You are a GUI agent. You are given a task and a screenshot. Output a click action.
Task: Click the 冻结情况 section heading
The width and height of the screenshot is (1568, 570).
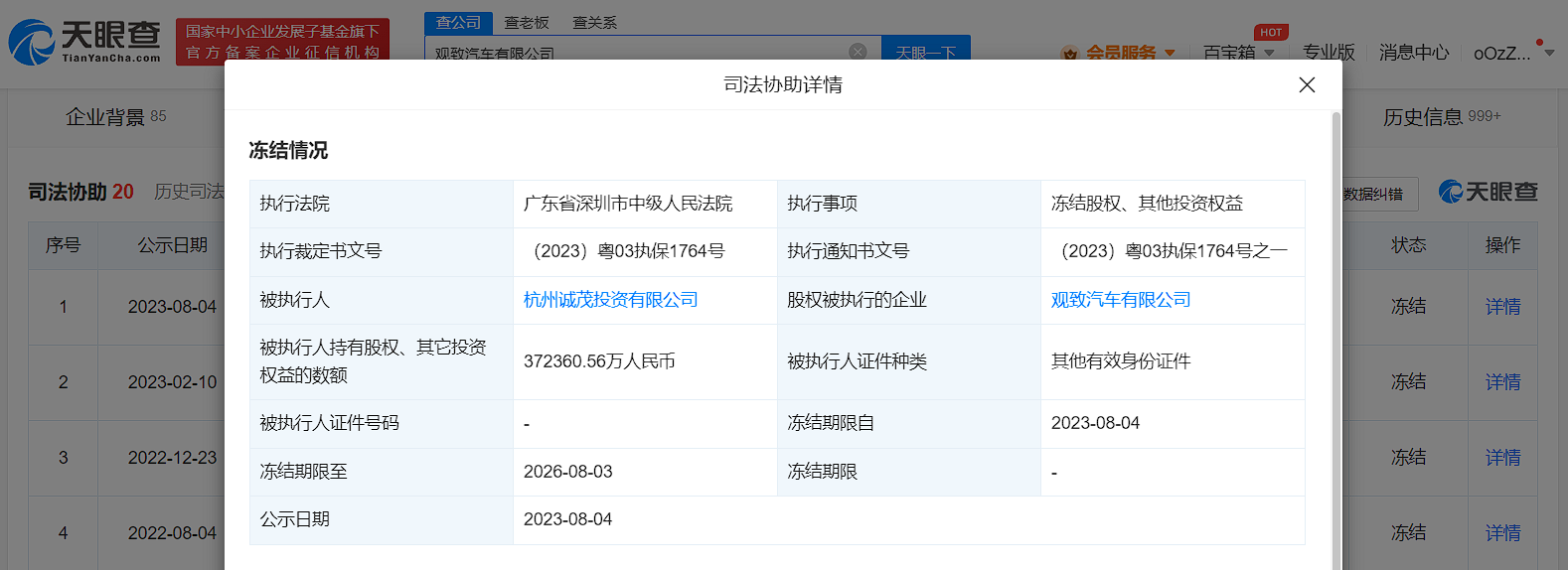click(288, 150)
